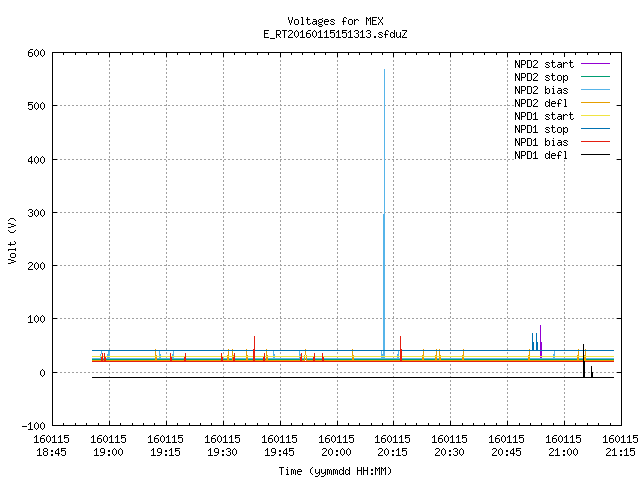Click the x-axis label 'Time (yymmdd HH:MM)'
The height and width of the screenshot is (480, 640).
click(x=335, y=471)
